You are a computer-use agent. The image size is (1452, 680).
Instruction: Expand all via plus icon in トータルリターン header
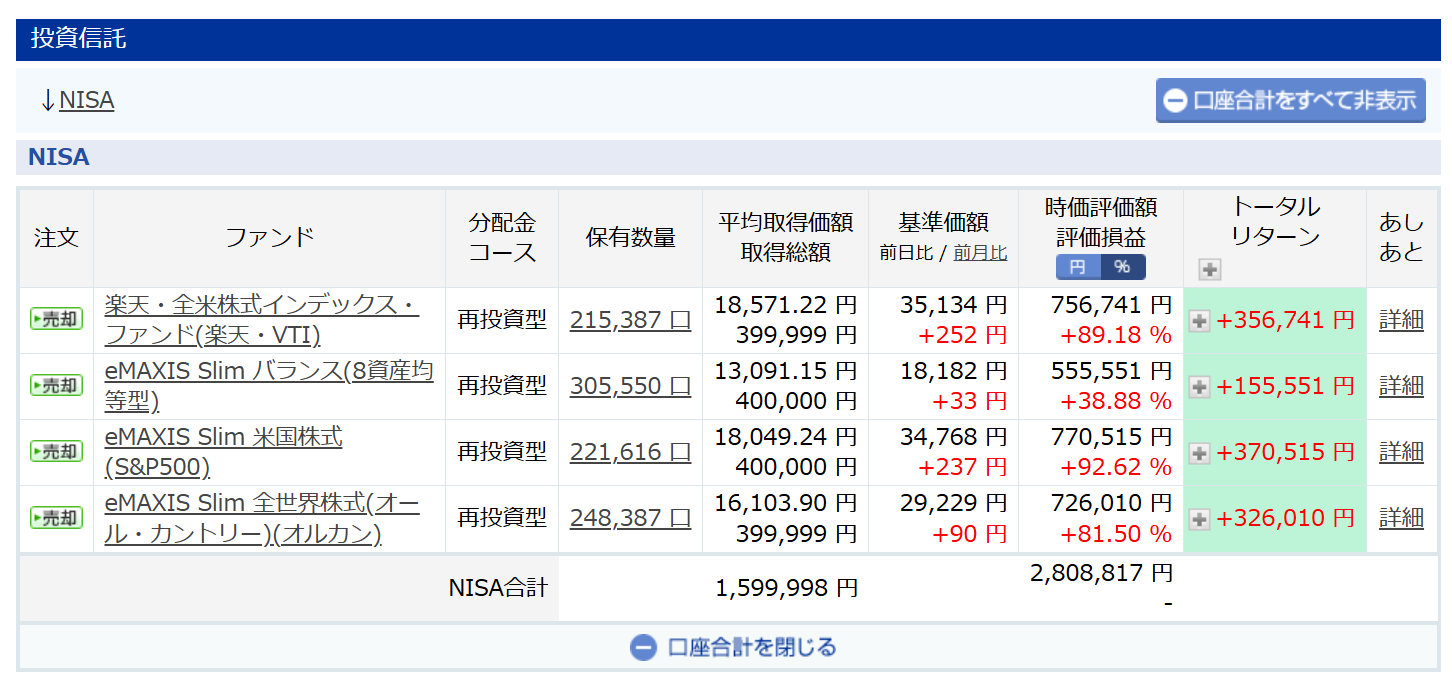(1209, 269)
